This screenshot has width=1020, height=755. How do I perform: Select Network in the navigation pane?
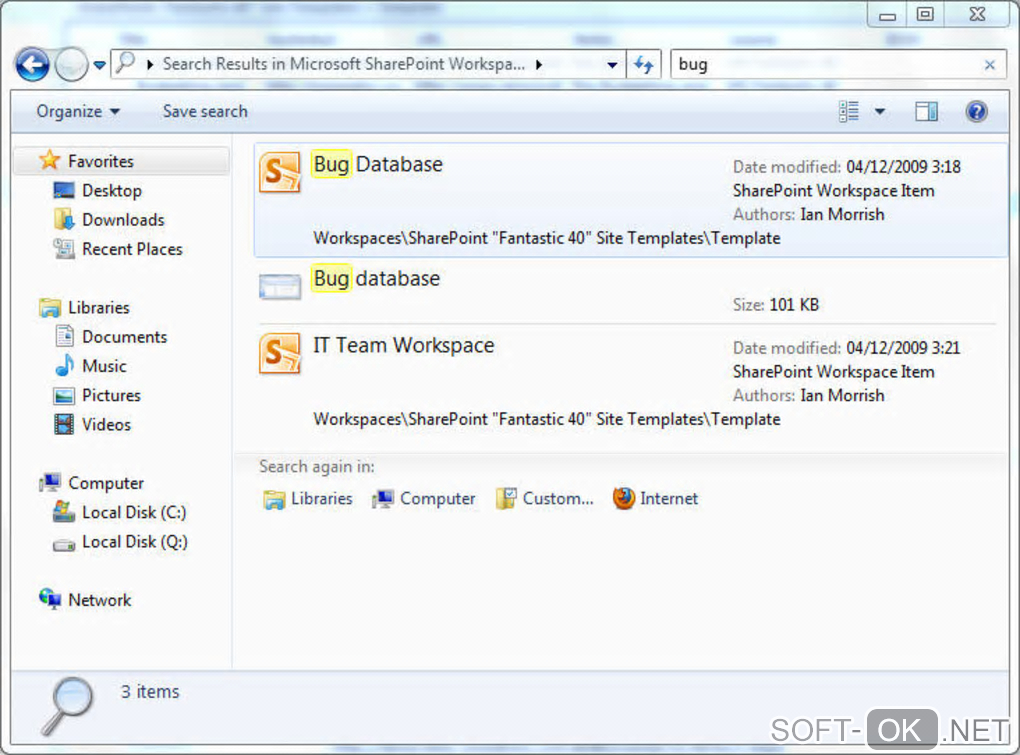100,600
